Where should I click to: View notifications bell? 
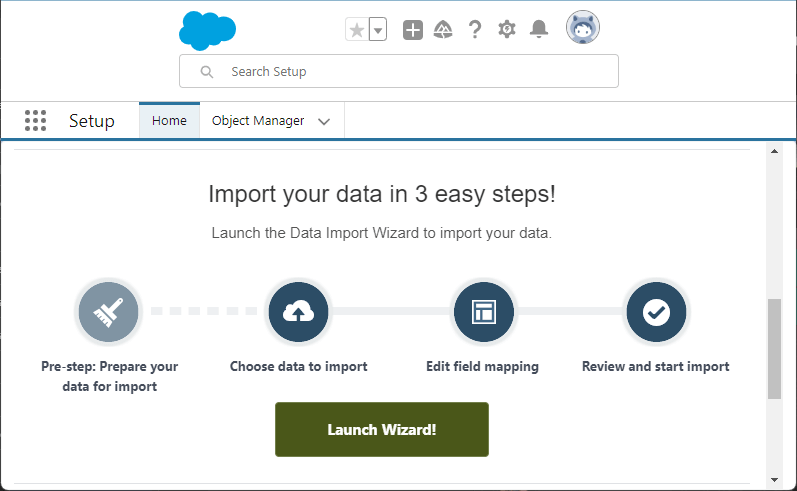[539, 30]
